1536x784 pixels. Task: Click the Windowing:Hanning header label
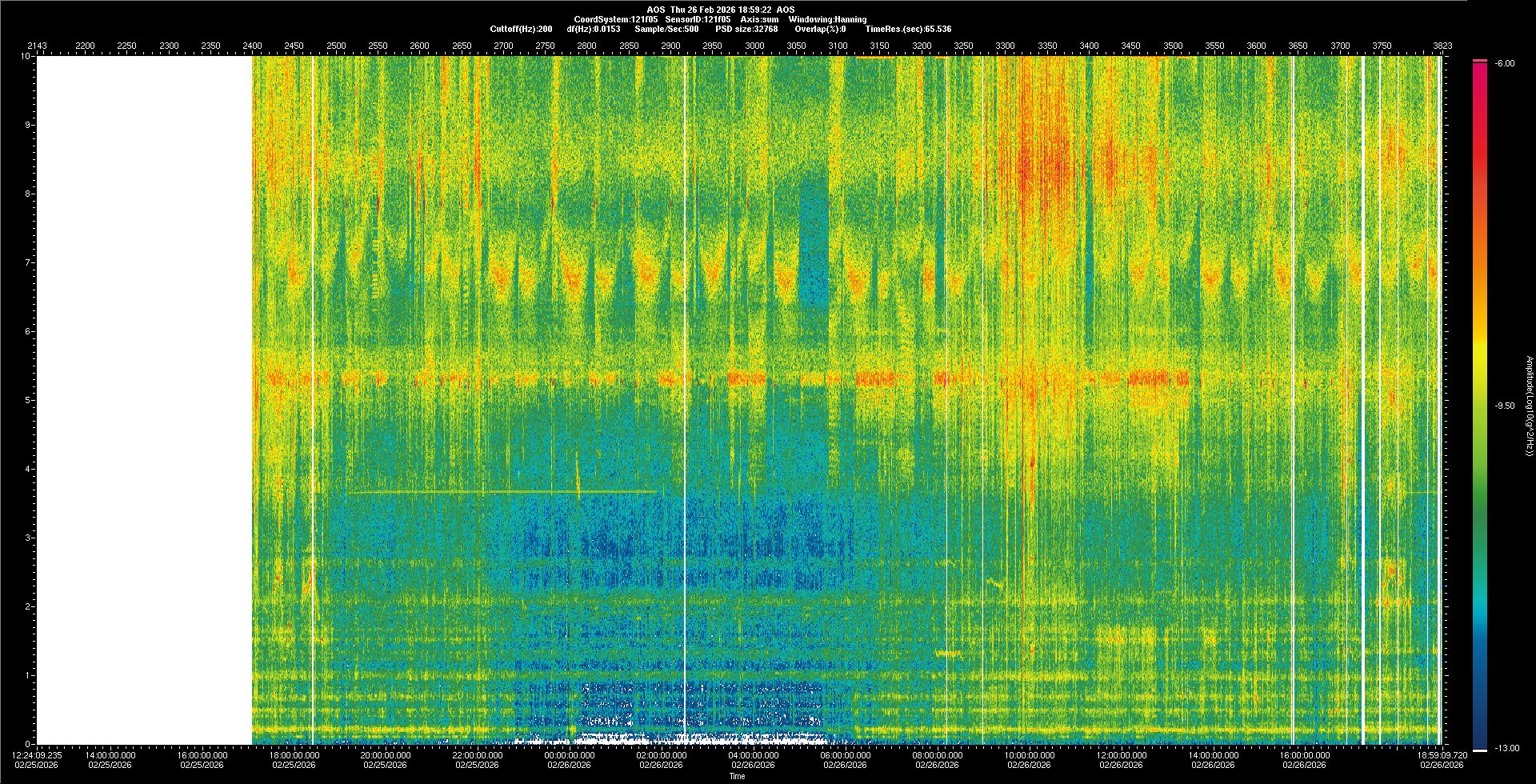tap(826, 19)
